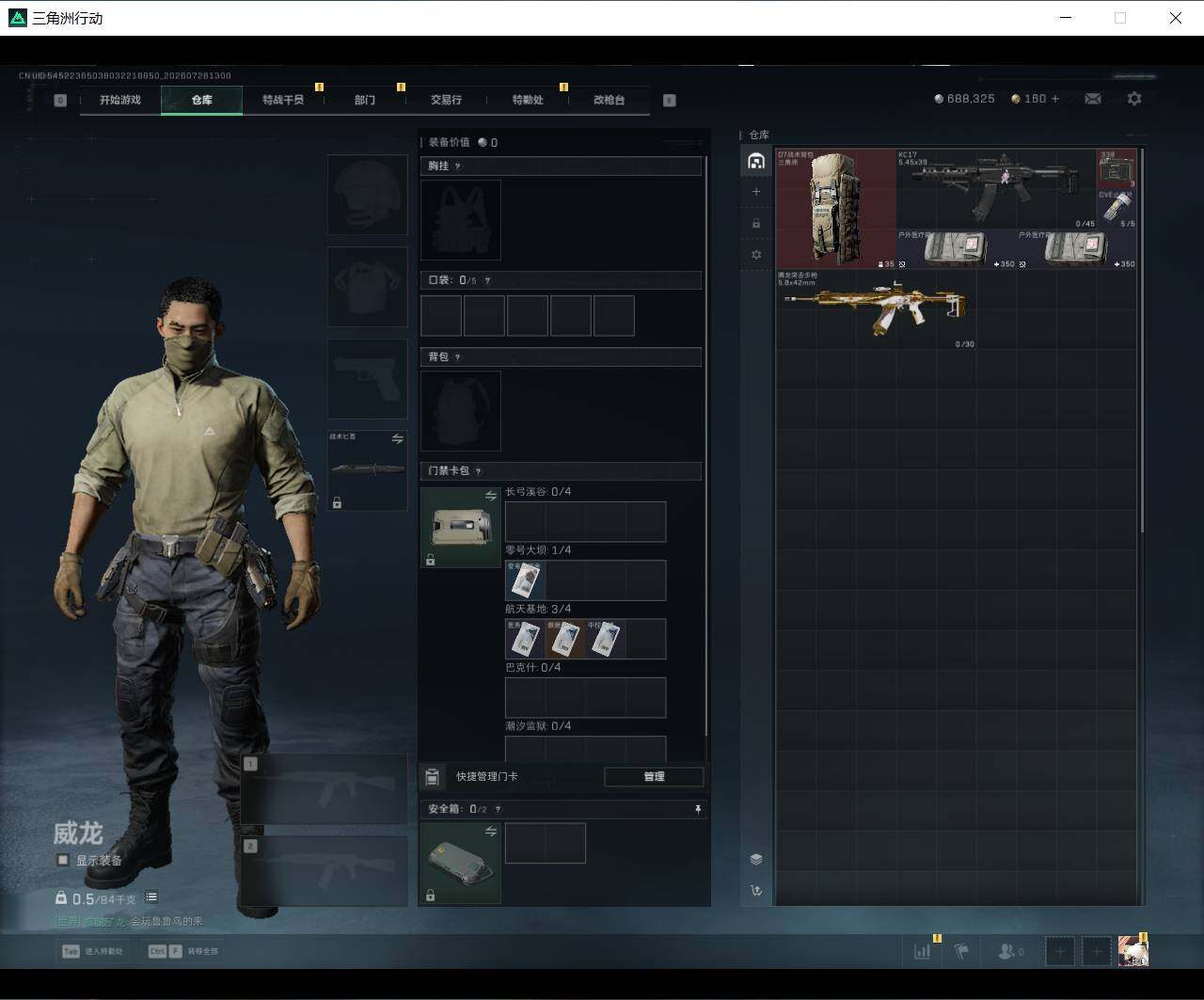Open the 交易行 tab

tap(446, 100)
